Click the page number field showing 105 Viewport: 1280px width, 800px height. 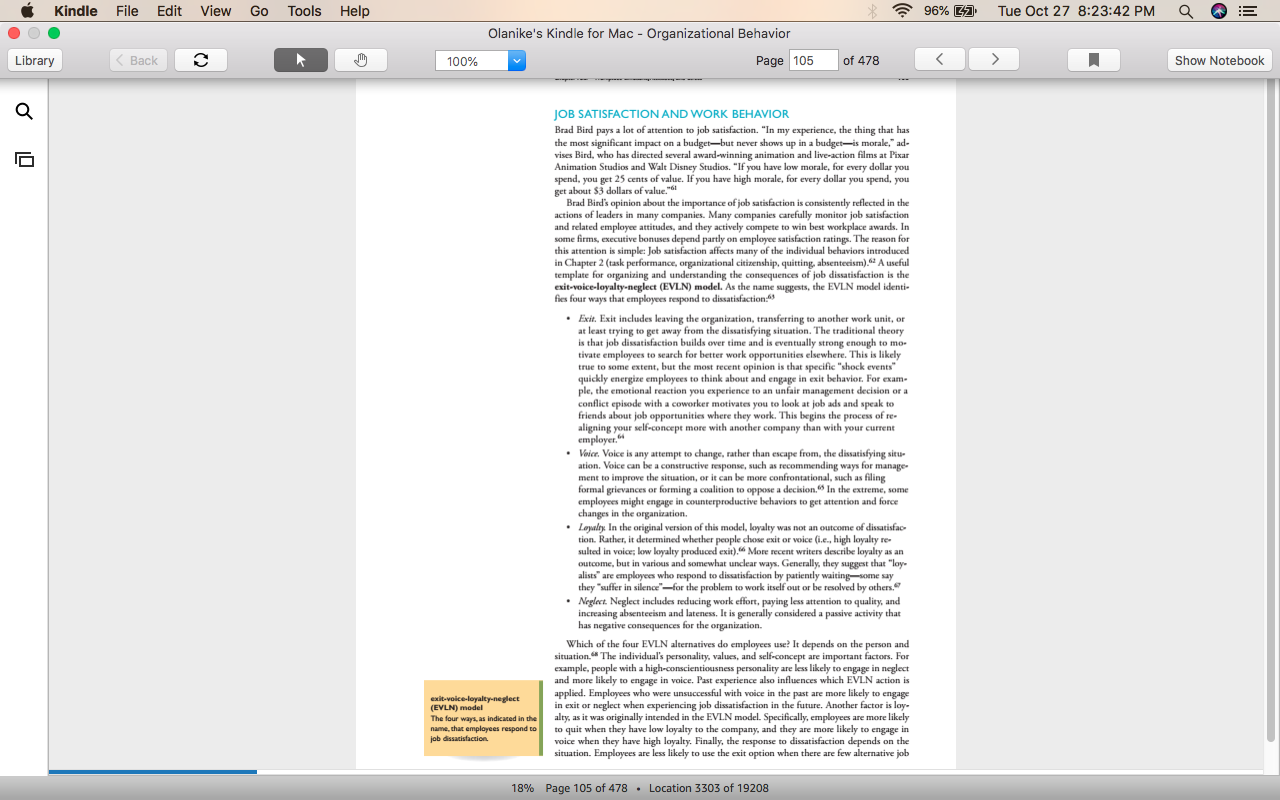click(814, 60)
